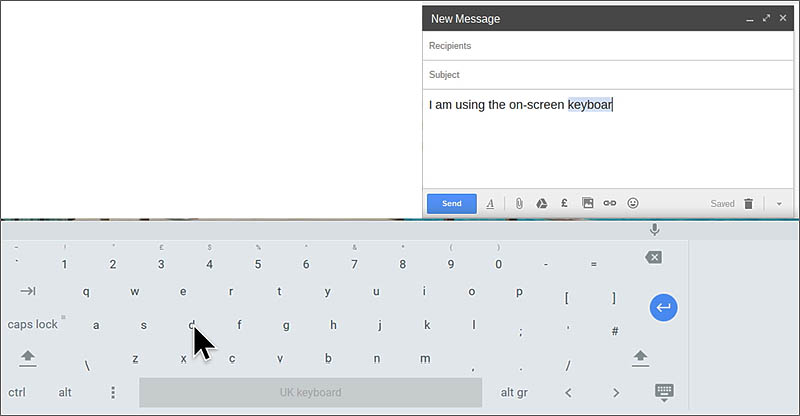Hide the on-screen keyboard icon

pos(664,393)
